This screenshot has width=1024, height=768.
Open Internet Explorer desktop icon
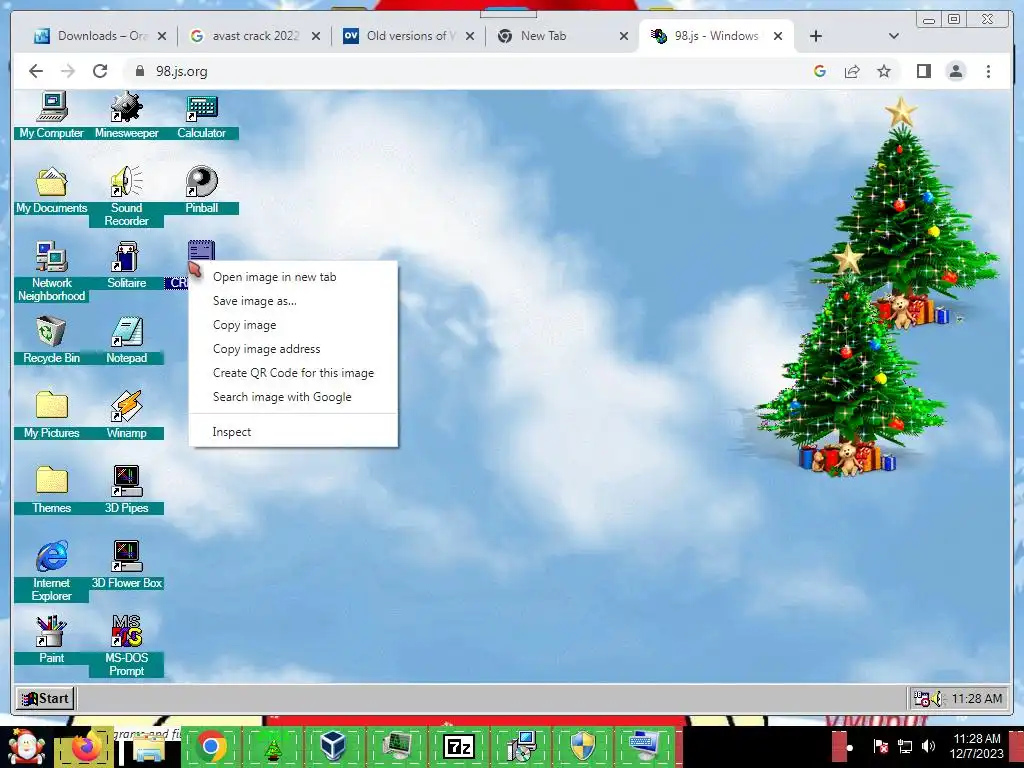pyautogui.click(x=52, y=571)
